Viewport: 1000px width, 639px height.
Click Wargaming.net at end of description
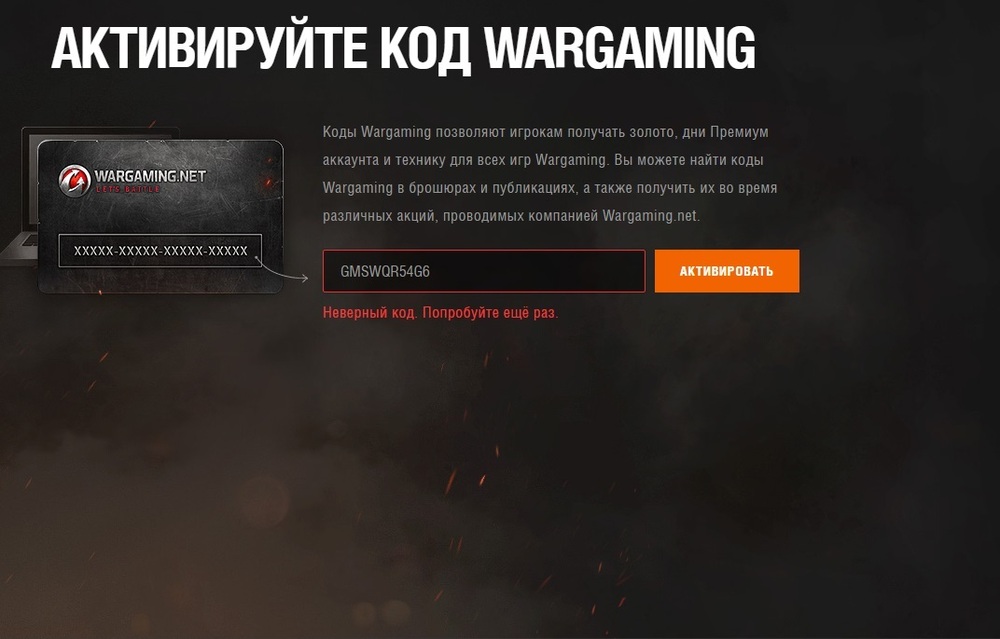pos(651,216)
